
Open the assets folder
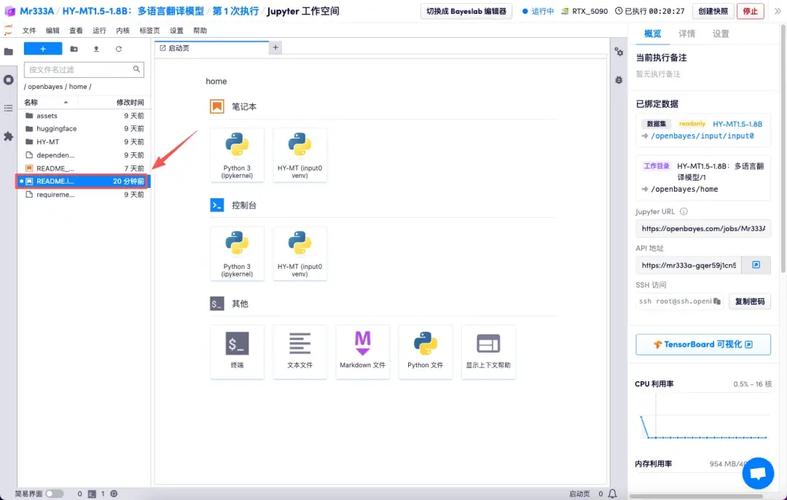tap(84, 115)
